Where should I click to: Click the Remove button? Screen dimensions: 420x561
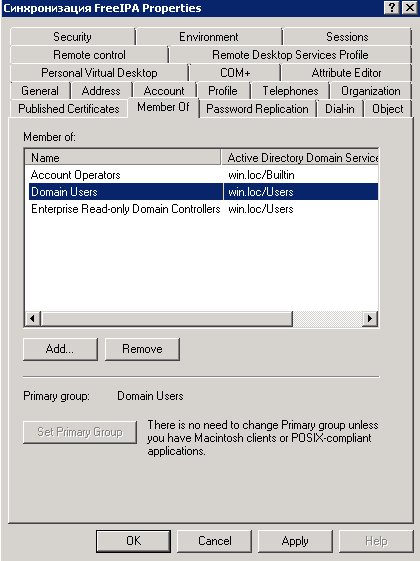tap(142, 349)
